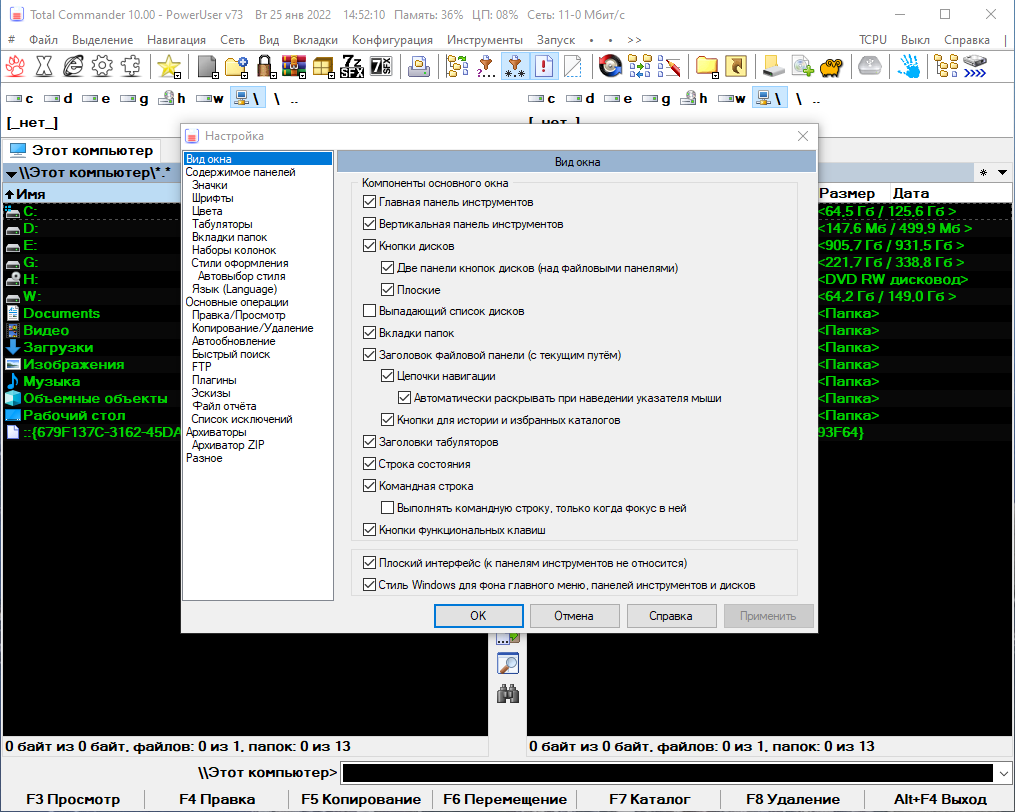This screenshot has width=1015, height=812.
Task: Click the gear icon in toolbar
Action: coord(102,66)
